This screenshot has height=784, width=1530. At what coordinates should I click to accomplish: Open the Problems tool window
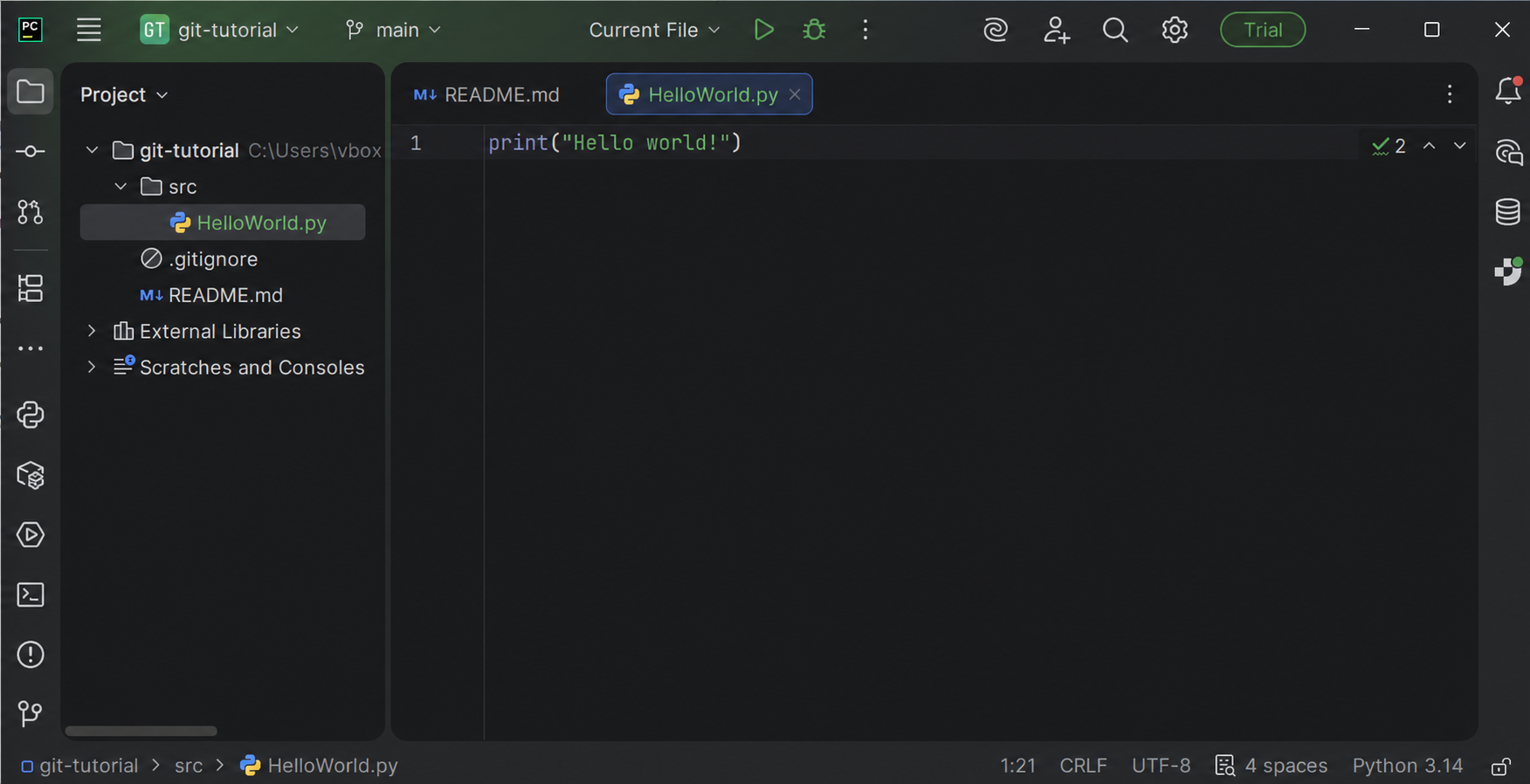tap(31, 655)
